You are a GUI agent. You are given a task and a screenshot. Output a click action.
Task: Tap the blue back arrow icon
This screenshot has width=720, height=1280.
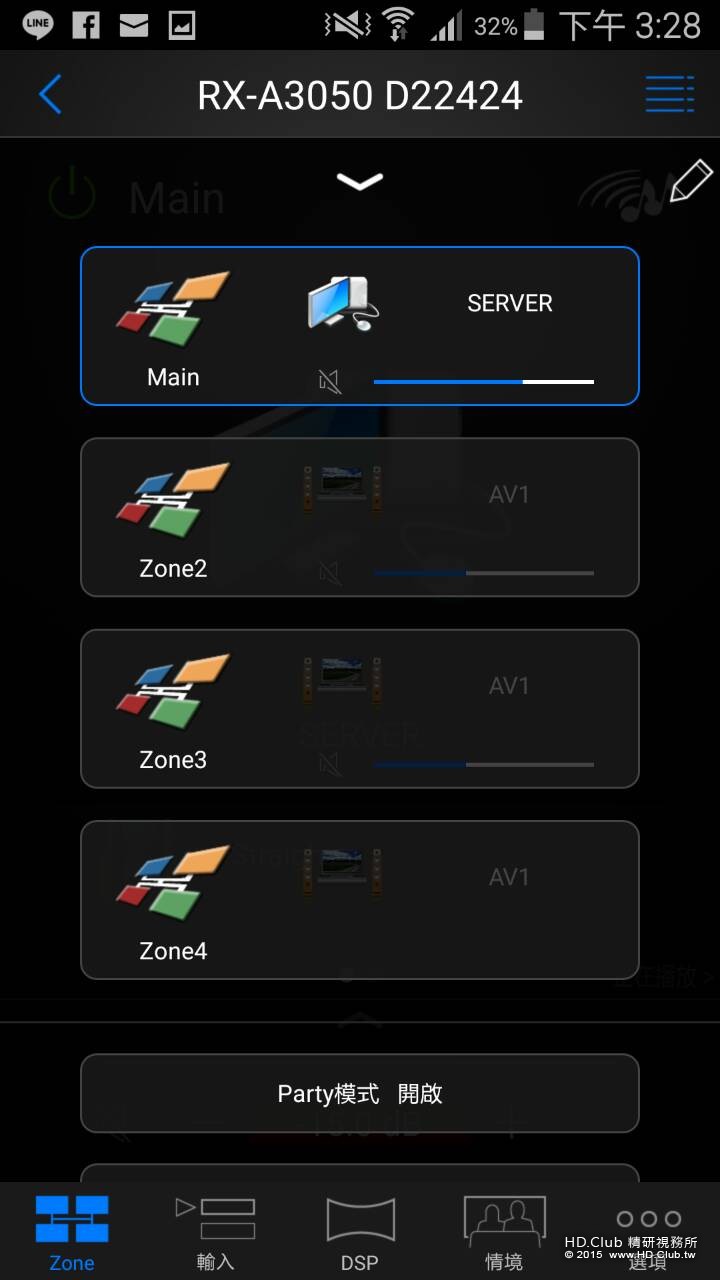(x=50, y=95)
